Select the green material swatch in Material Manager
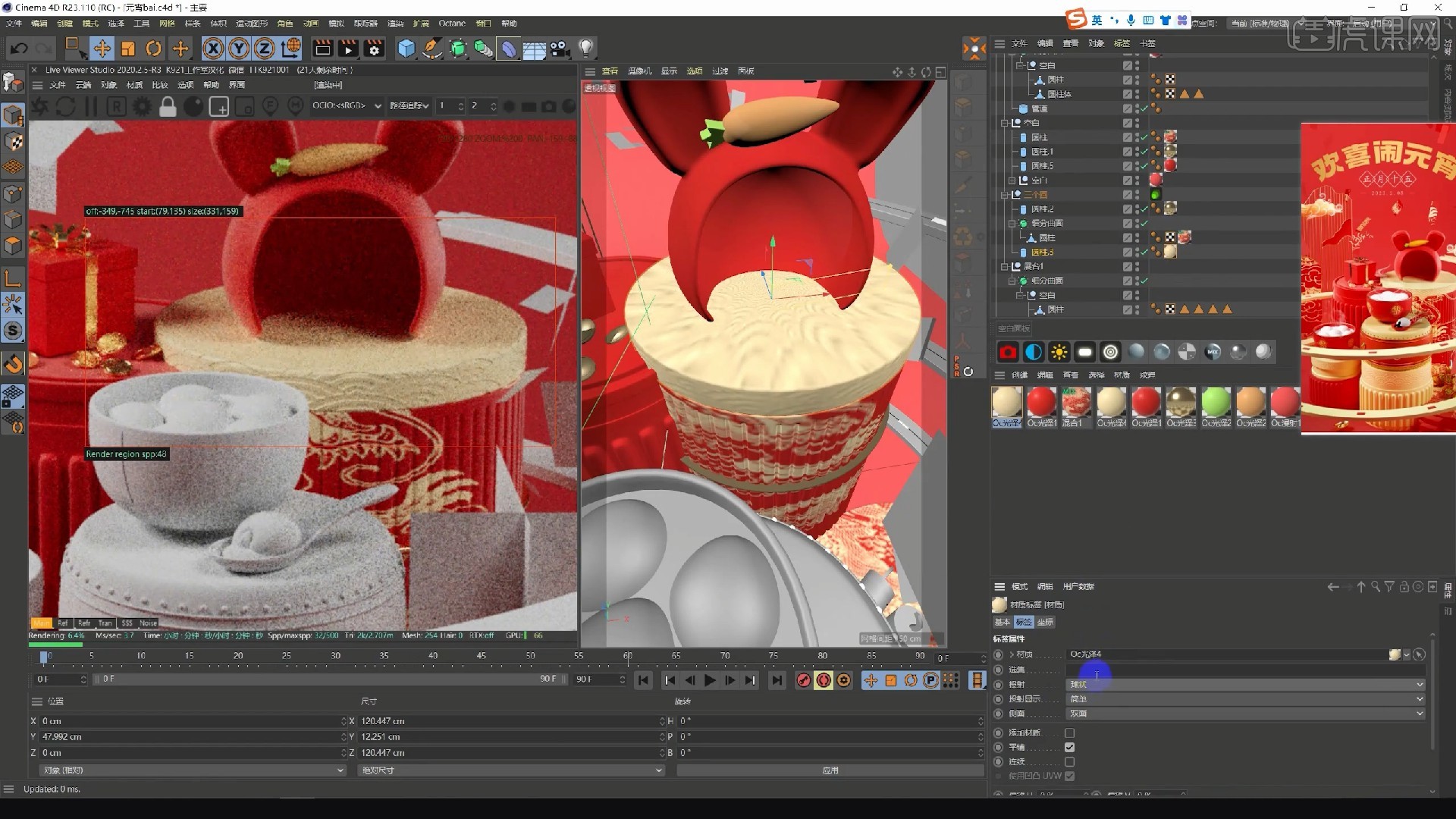This screenshot has width=1456, height=819. (1216, 402)
